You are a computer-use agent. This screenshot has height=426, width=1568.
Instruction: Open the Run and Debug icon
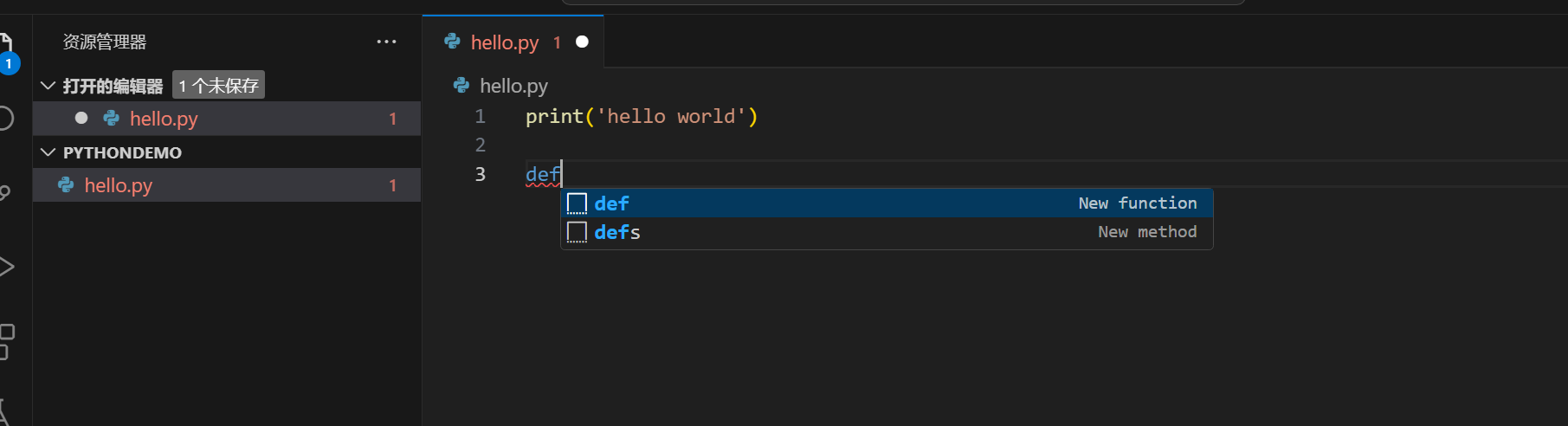[6, 266]
